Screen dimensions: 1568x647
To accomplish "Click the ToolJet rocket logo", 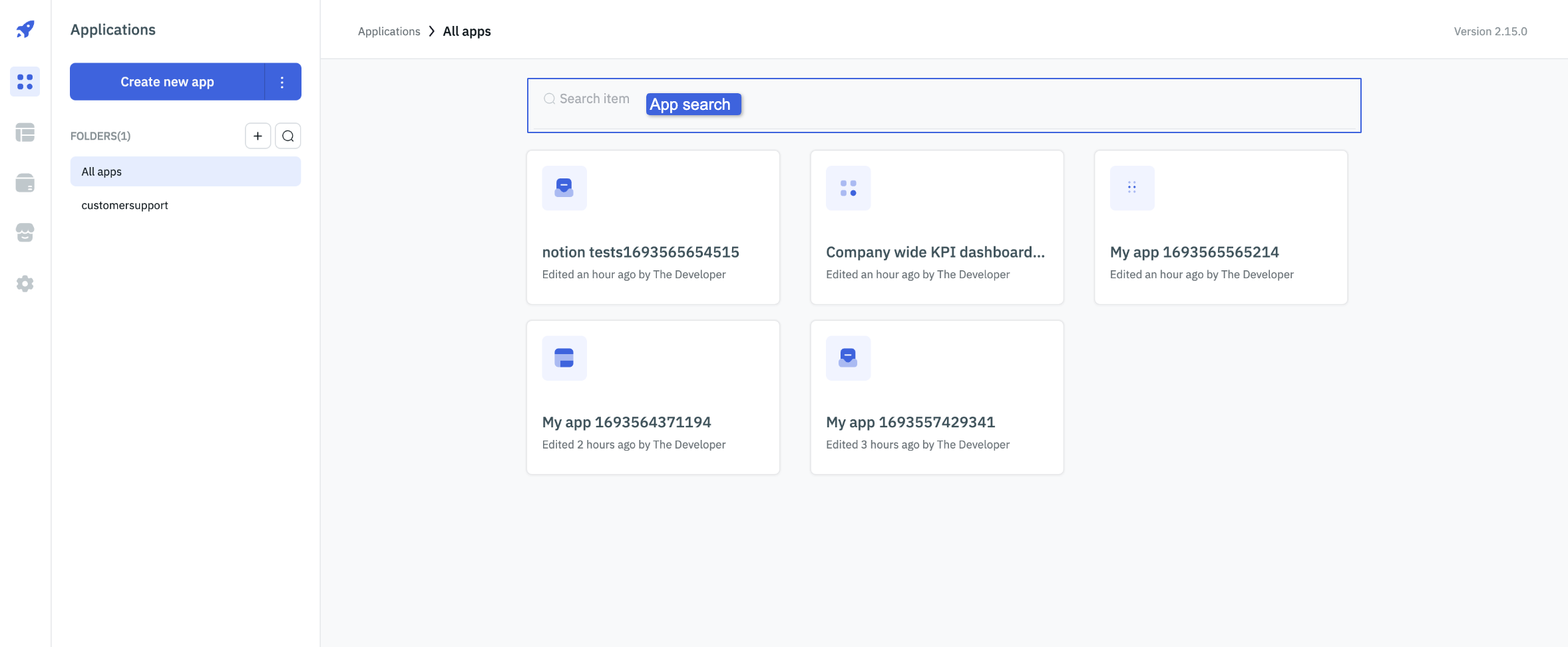I will [x=25, y=29].
